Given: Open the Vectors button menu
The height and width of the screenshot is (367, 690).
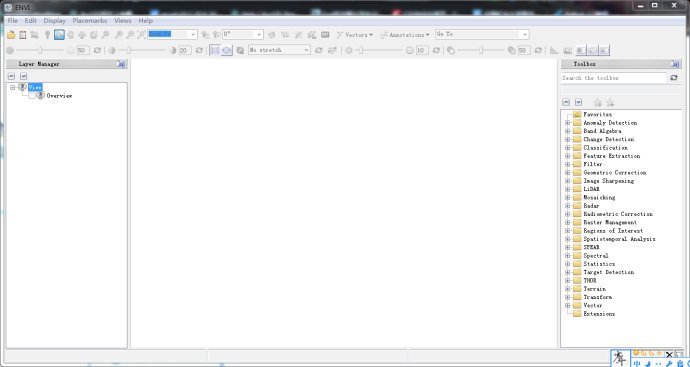Looking at the screenshot, I should click(355, 35).
